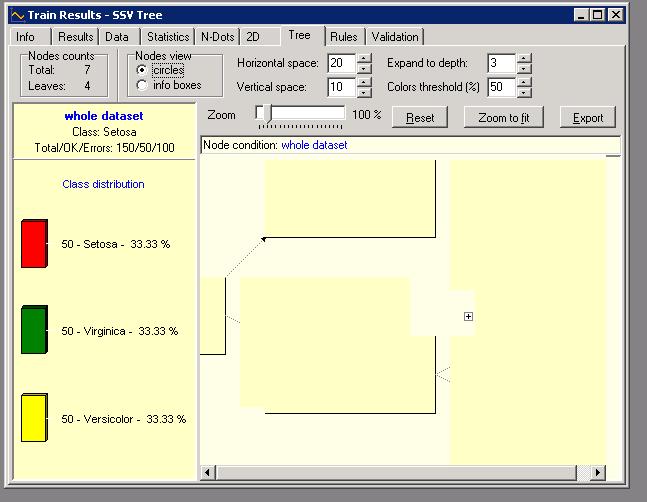
Task: Click the Zoom slider handle
Action: (267, 114)
